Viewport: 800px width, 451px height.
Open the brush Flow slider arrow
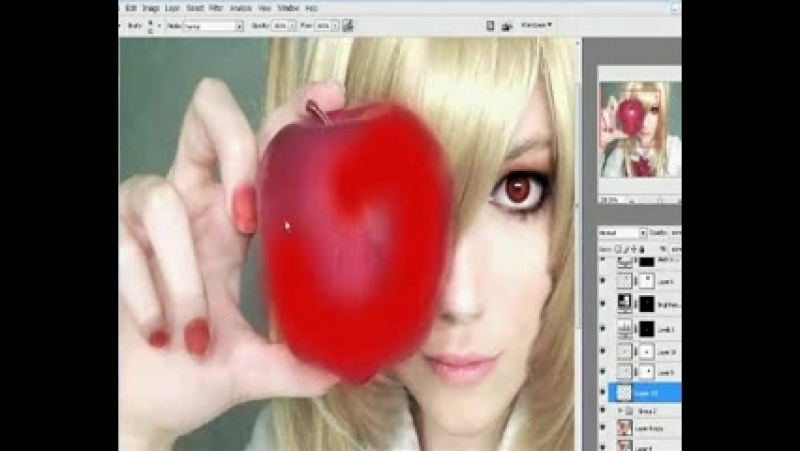click(x=335, y=26)
